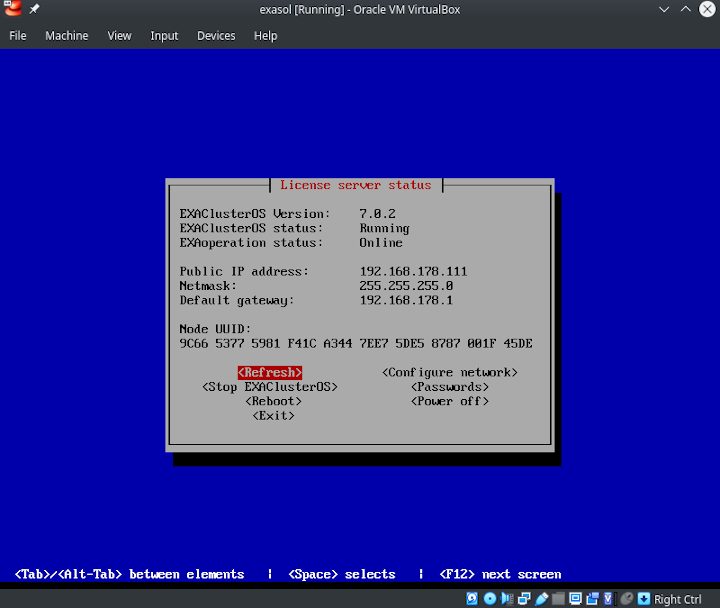Viewport: 720px width, 608px height.
Task: Open the Help menu
Action: tap(265, 36)
